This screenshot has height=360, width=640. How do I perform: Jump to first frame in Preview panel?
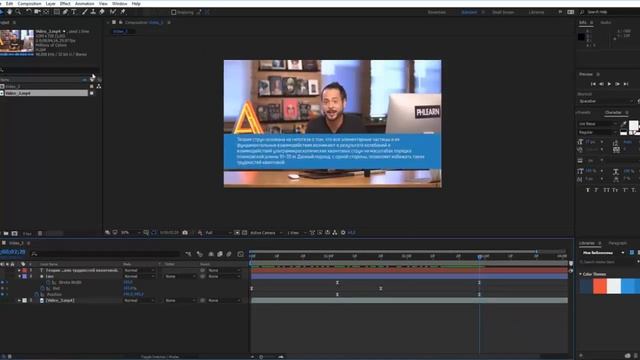593,84
